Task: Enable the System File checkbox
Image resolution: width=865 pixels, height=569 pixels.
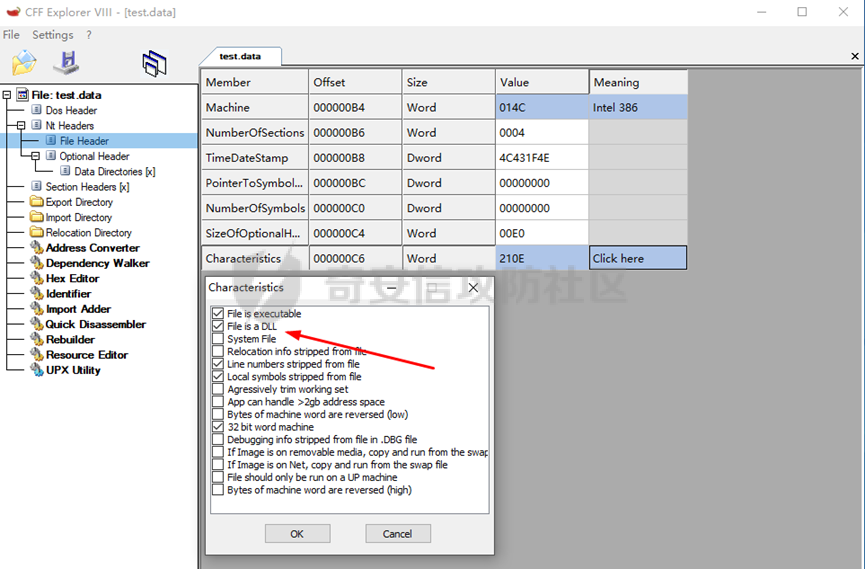Action: (x=218, y=339)
